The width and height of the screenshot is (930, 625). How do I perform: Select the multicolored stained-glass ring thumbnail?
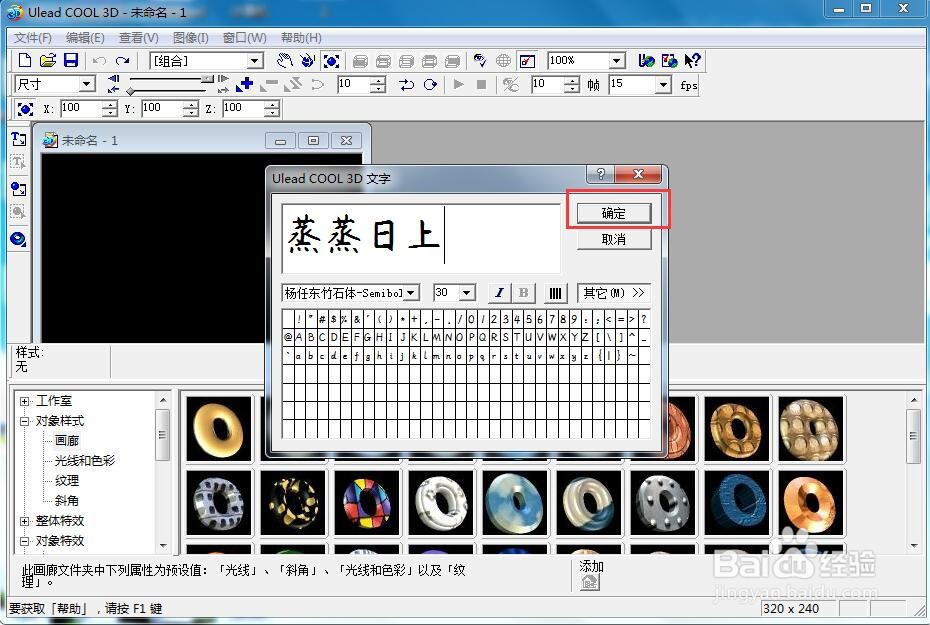pos(367,503)
